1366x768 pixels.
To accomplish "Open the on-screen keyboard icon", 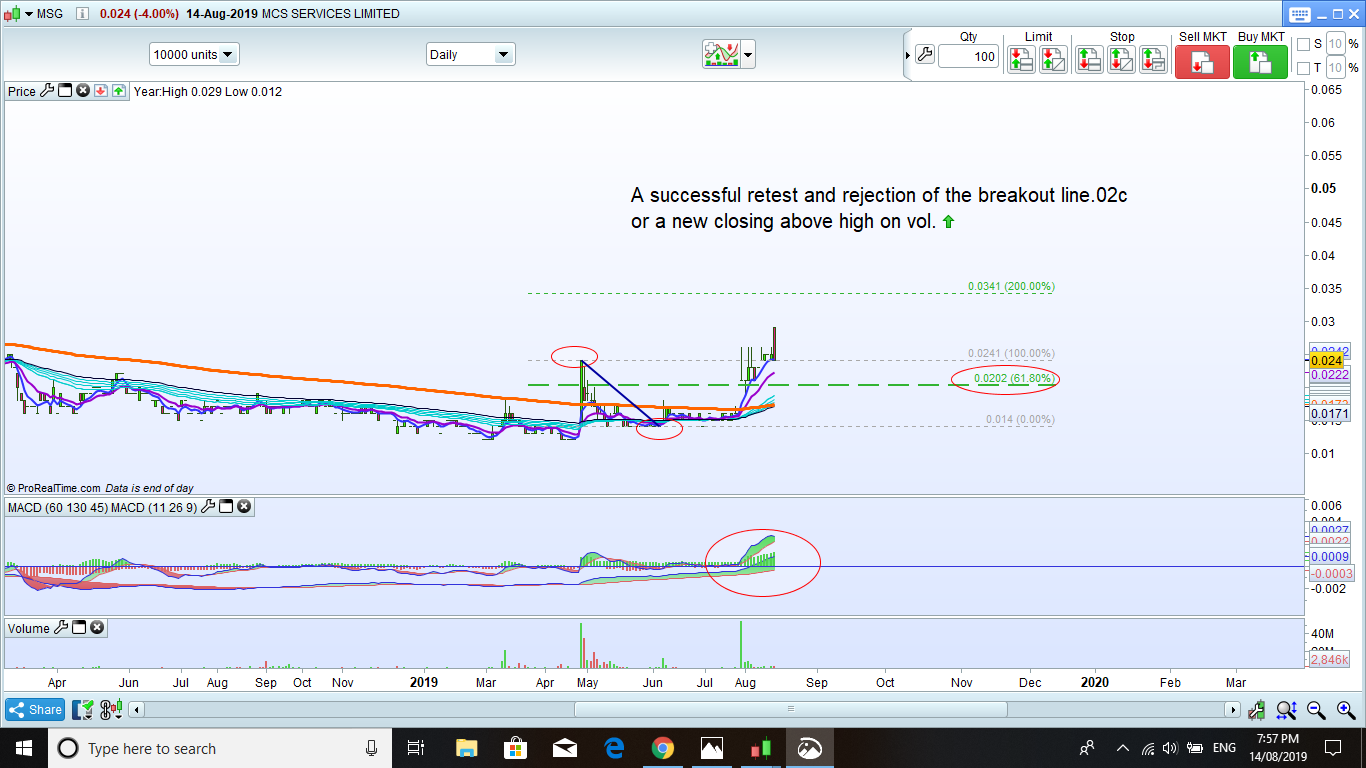I will pos(1299,14).
